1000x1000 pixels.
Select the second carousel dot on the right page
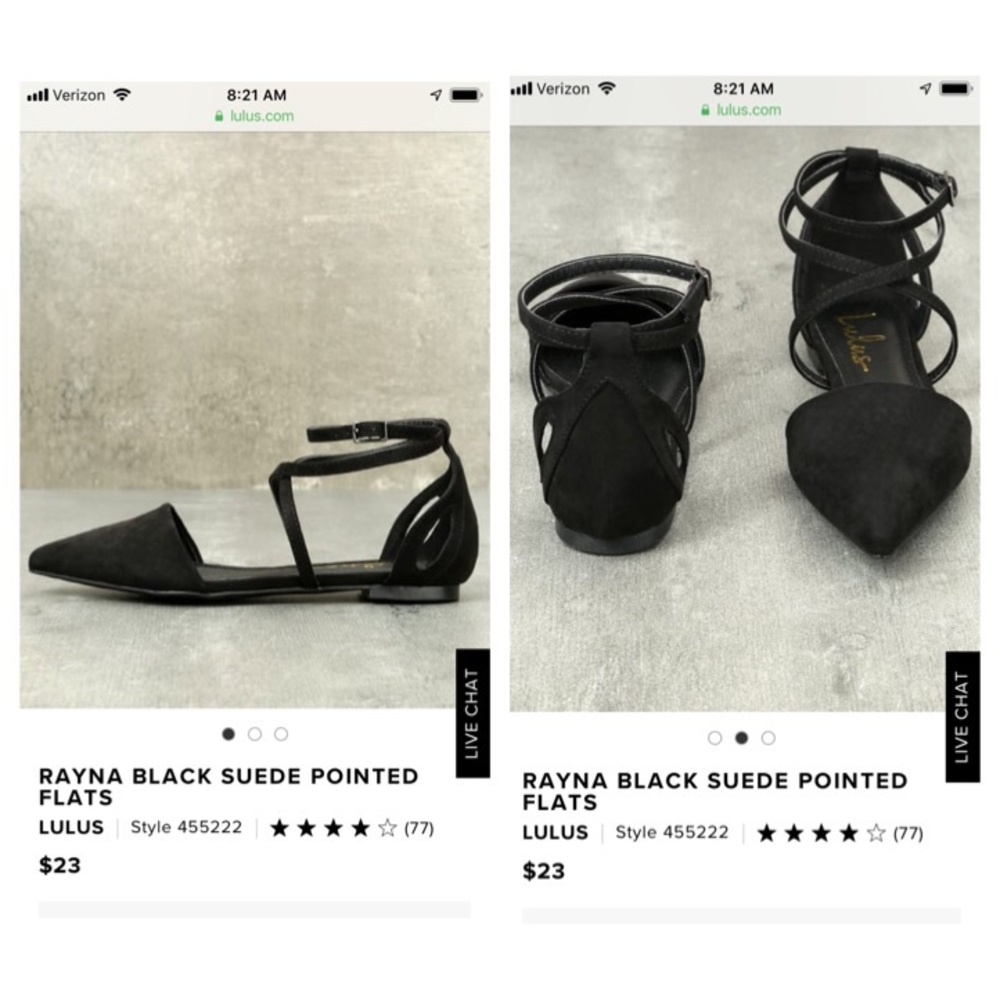(x=741, y=737)
